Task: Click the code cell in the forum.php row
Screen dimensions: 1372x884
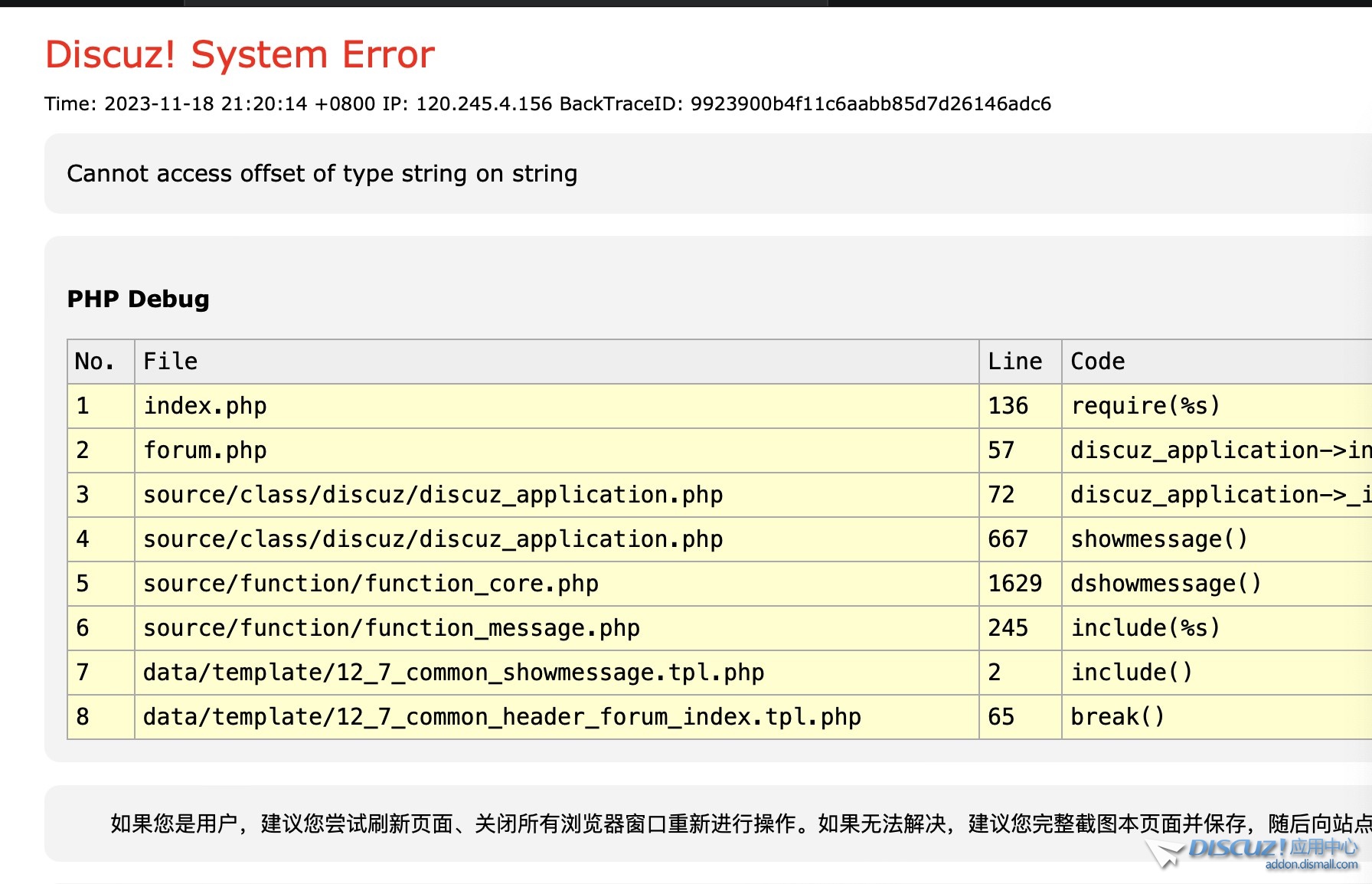Action: (1217, 450)
